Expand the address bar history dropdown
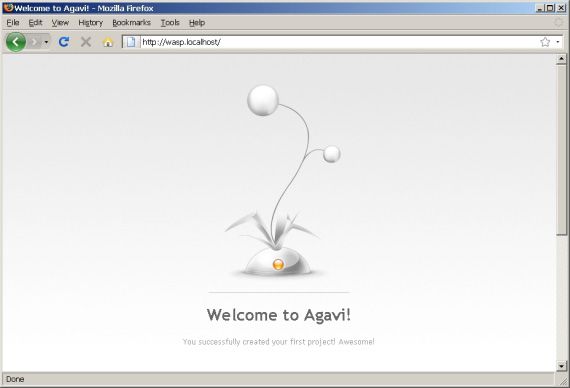 [558, 42]
